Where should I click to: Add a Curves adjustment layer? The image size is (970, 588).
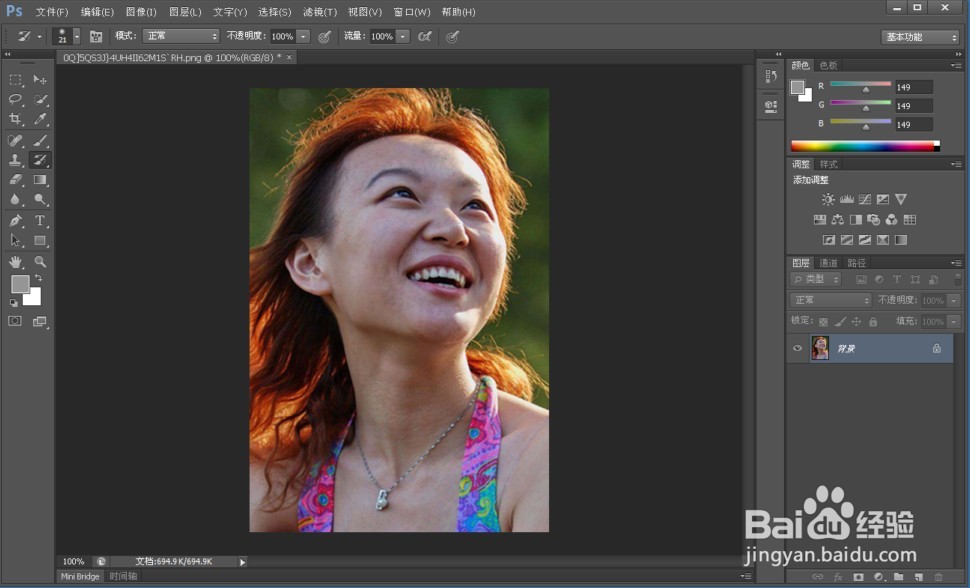point(866,199)
